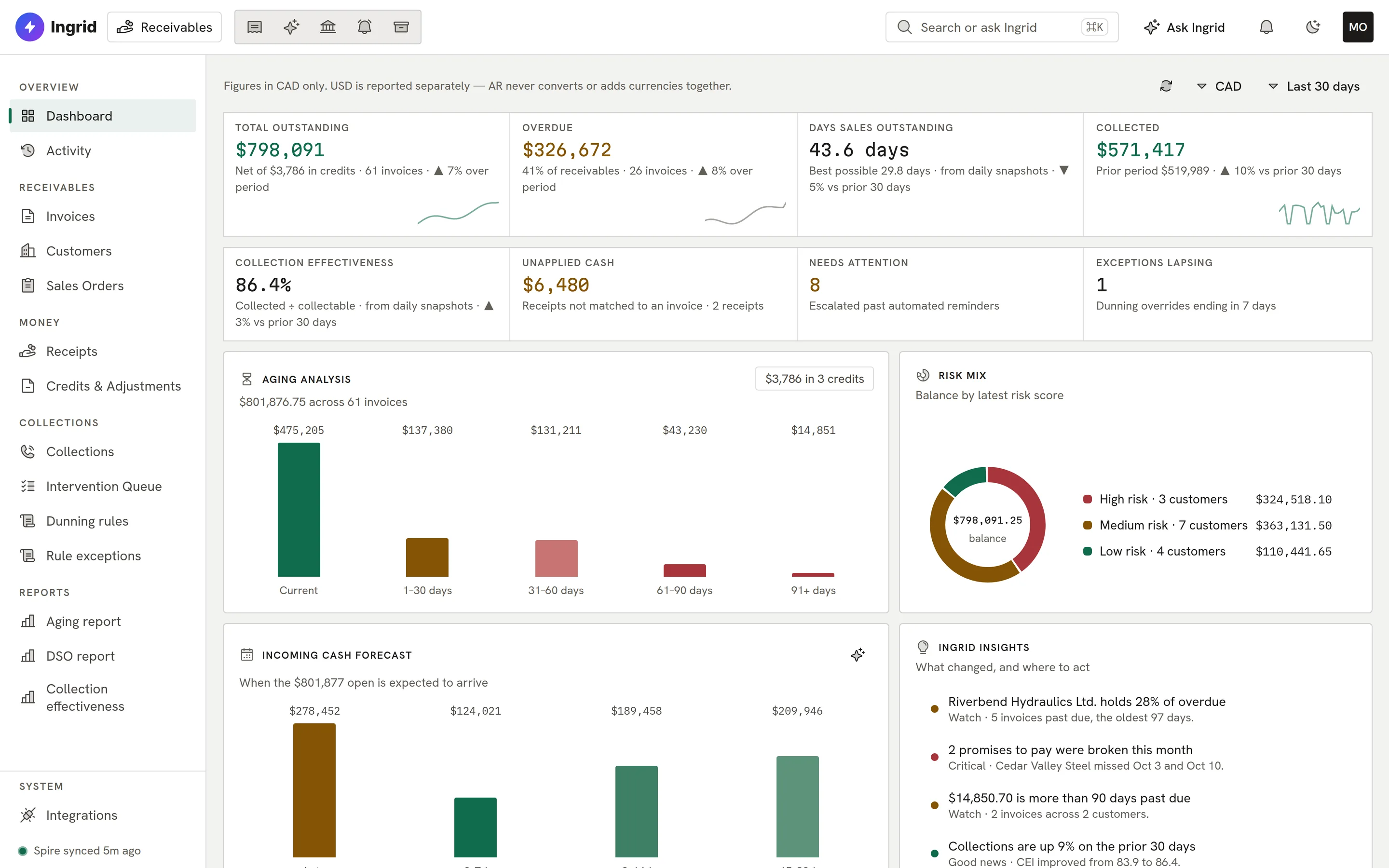Screen dimensions: 1389x868
Task: Click High risk legend swatch
Action: [1087, 500]
